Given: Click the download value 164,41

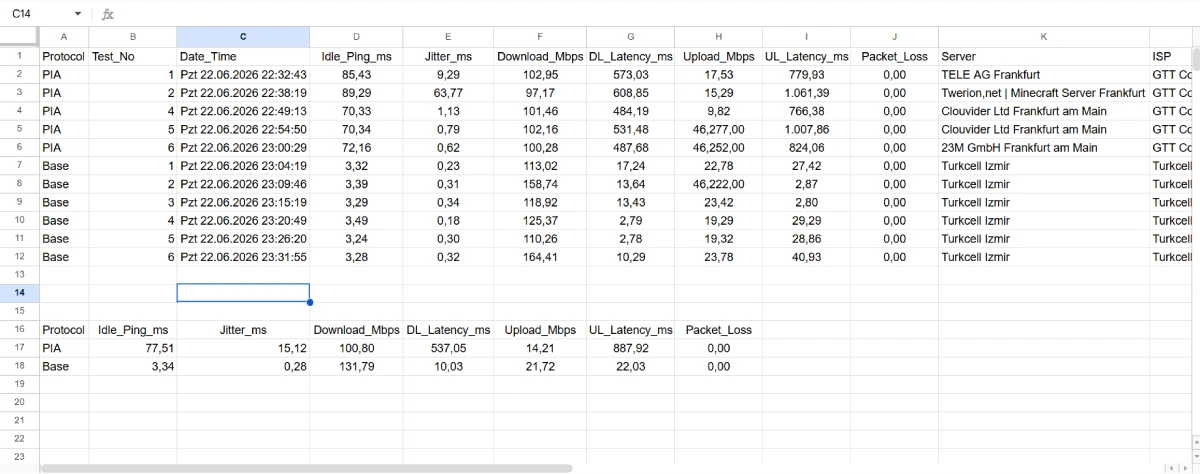Looking at the screenshot, I should click(540, 257).
